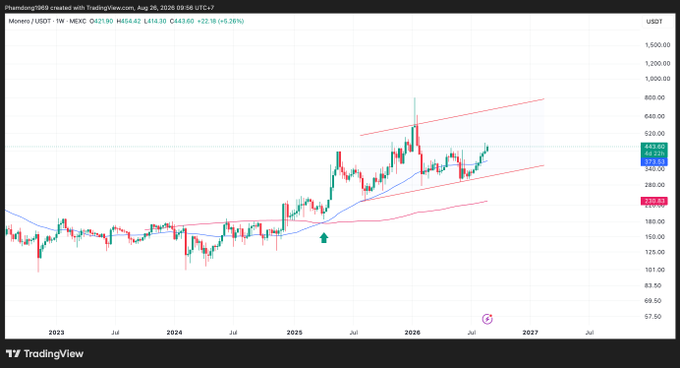Click the close value C443.60

click(182, 21)
